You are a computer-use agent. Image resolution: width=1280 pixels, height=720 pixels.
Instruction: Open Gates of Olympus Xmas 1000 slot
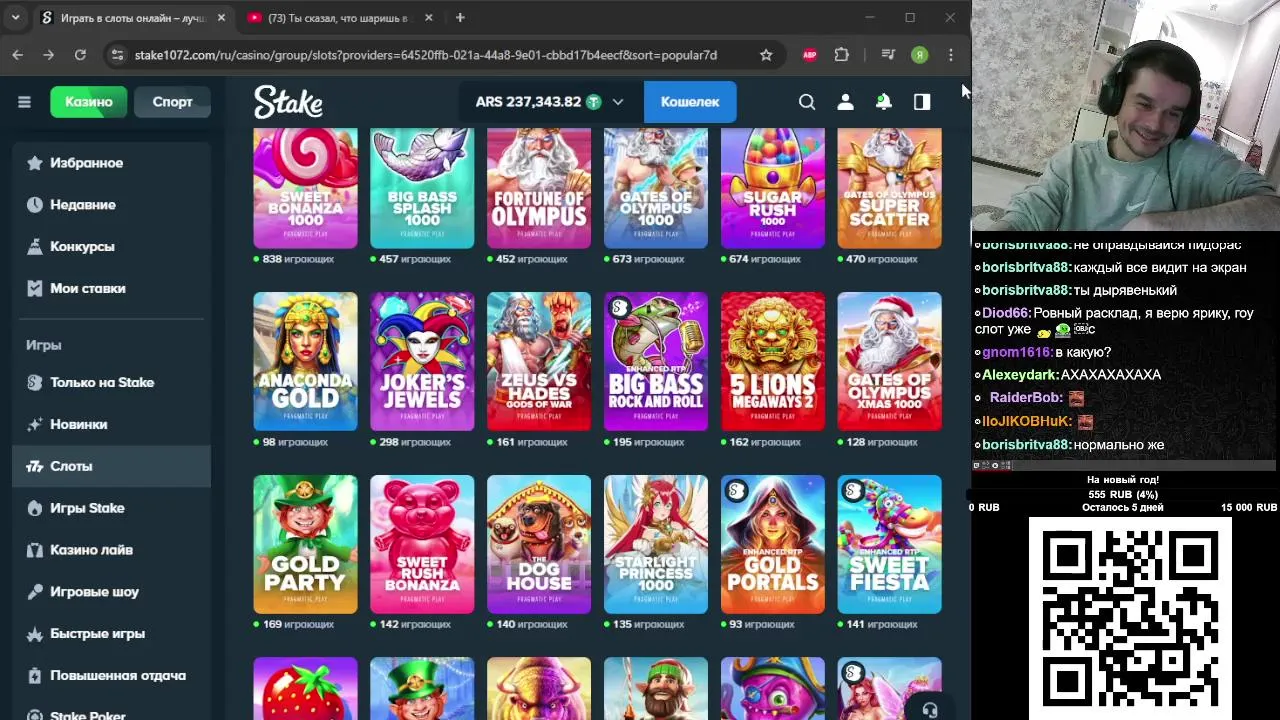tap(889, 361)
